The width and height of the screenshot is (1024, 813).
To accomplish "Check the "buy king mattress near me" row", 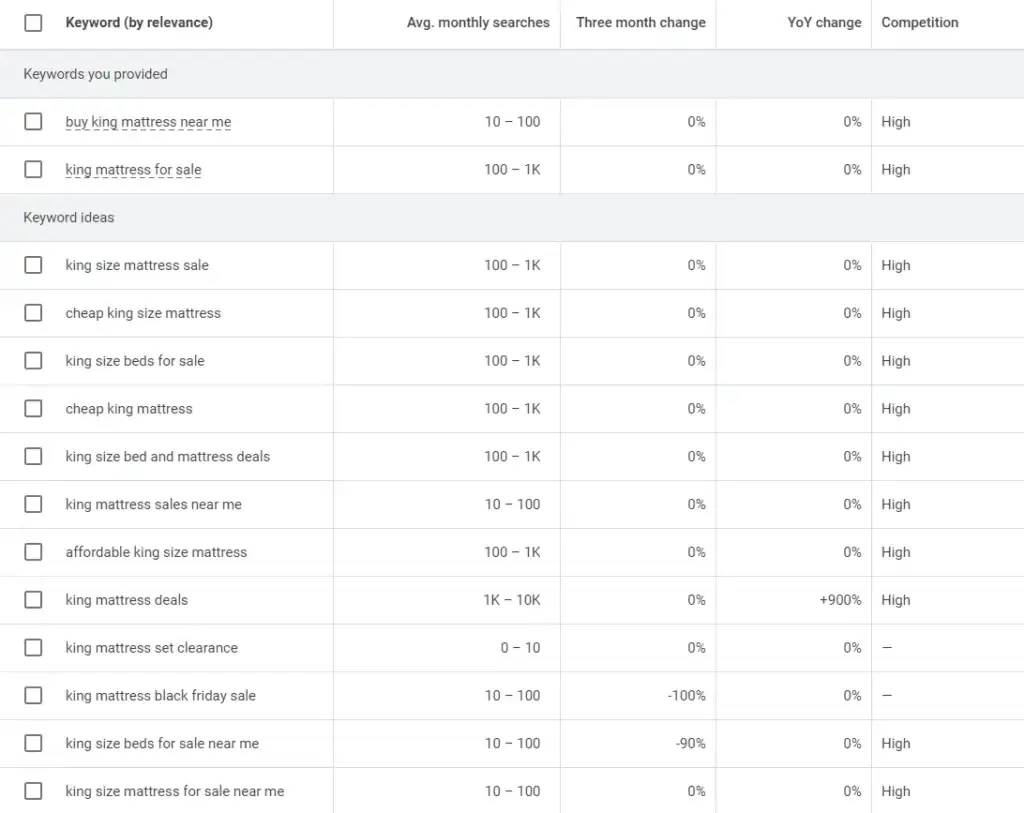I will click(33, 121).
